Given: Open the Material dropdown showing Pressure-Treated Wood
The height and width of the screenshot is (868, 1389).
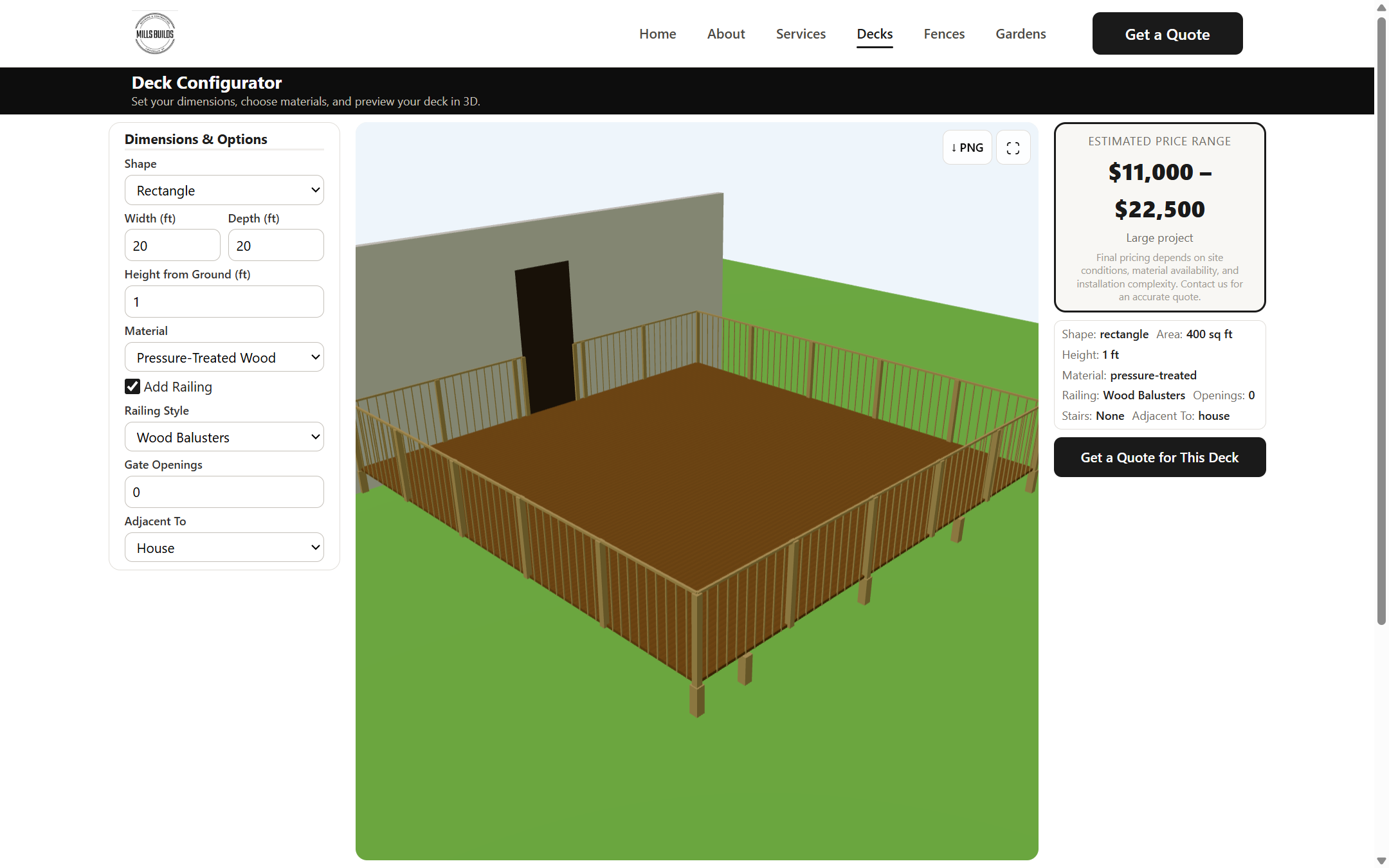Looking at the screenshot, I should click(224, 357).
